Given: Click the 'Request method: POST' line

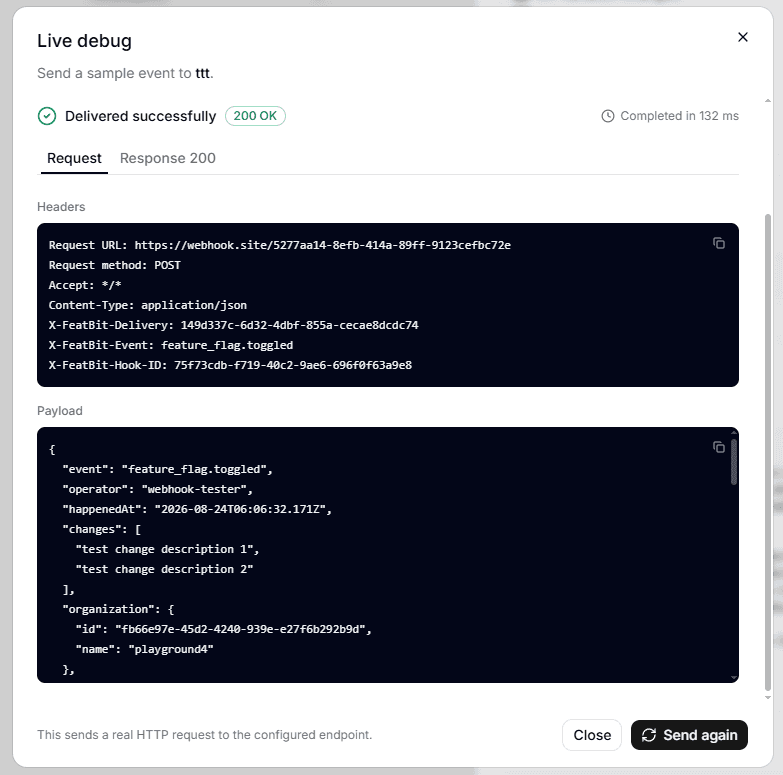Looking at the screenshot, I should point(114,265).
